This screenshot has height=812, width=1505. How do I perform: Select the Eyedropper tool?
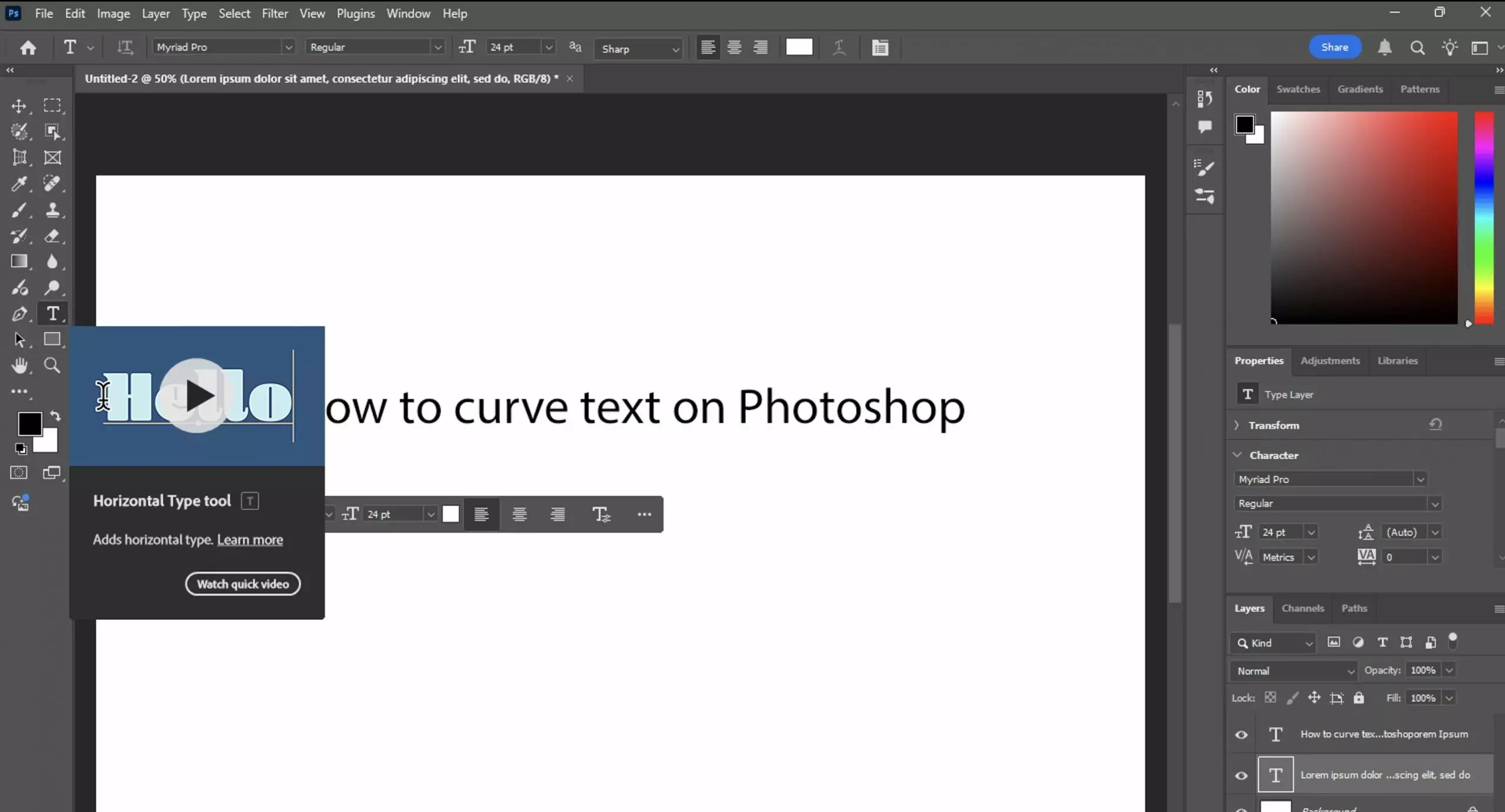tap(19, 184)
